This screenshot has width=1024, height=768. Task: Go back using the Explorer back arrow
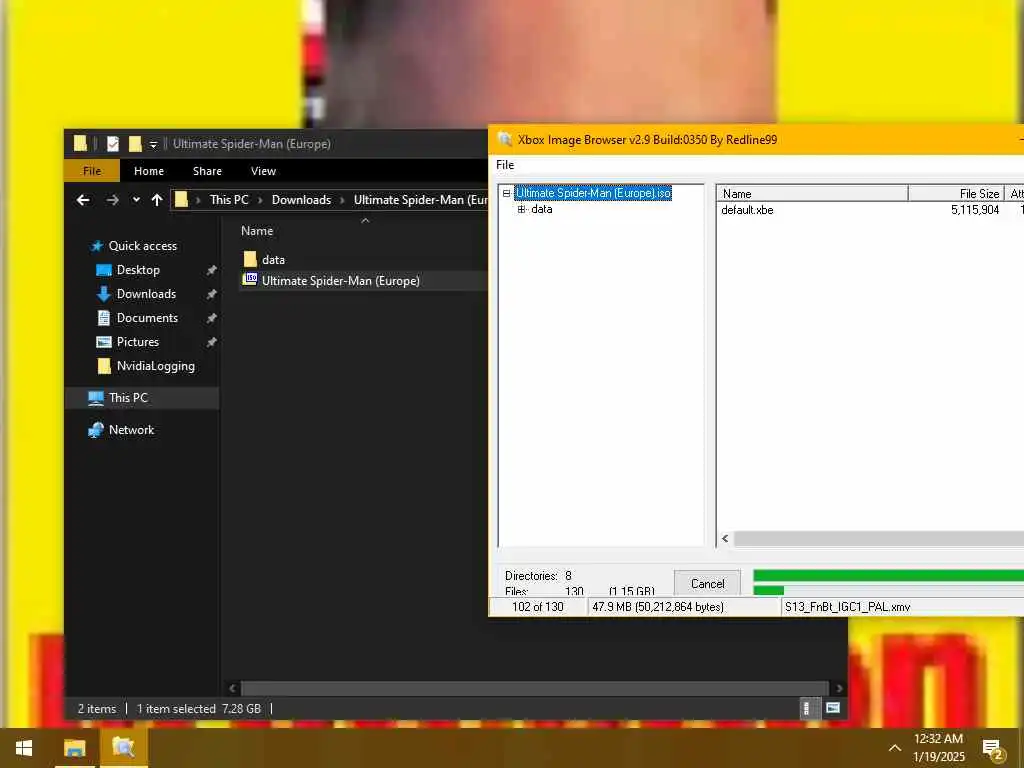coord(83,200)
